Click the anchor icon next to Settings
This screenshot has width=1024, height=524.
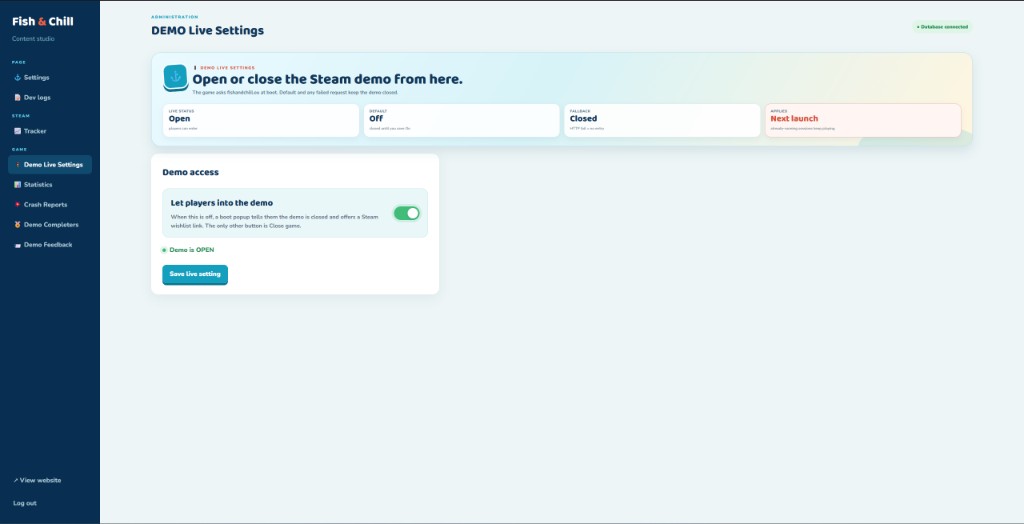pyautogui.click(x=18, y=78)
